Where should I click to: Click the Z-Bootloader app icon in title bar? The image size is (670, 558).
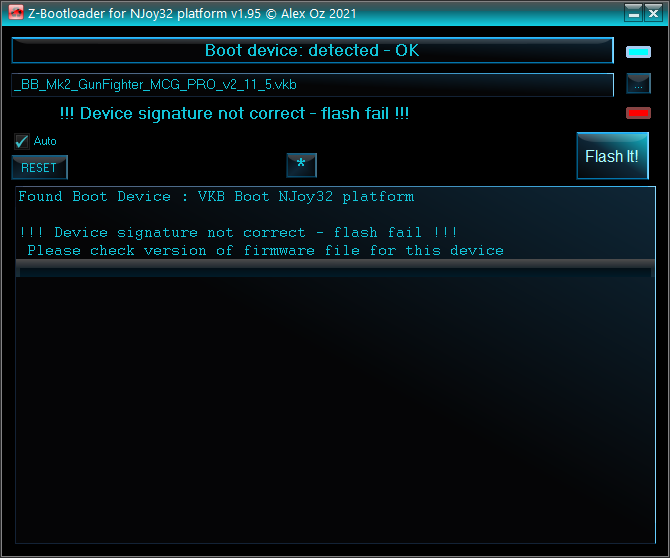16,13
